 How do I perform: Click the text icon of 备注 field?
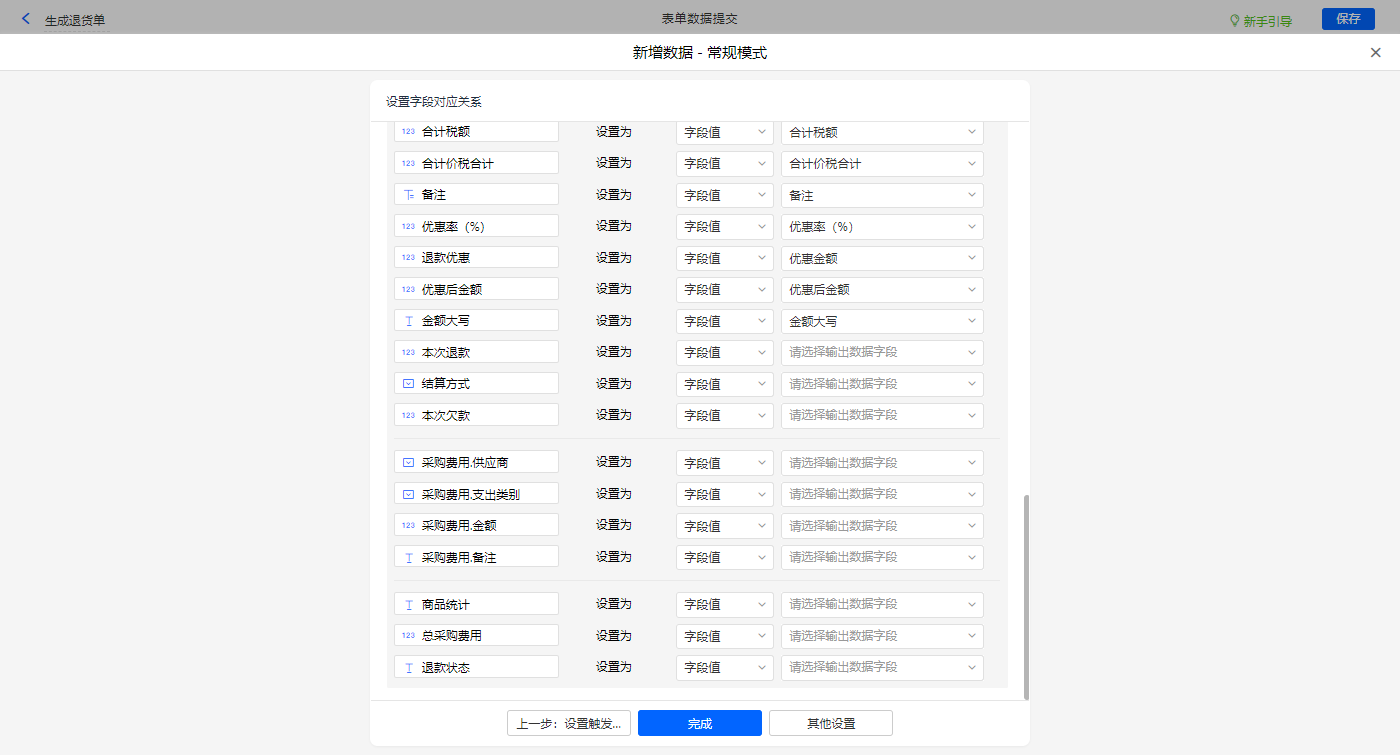coord(408,195)
